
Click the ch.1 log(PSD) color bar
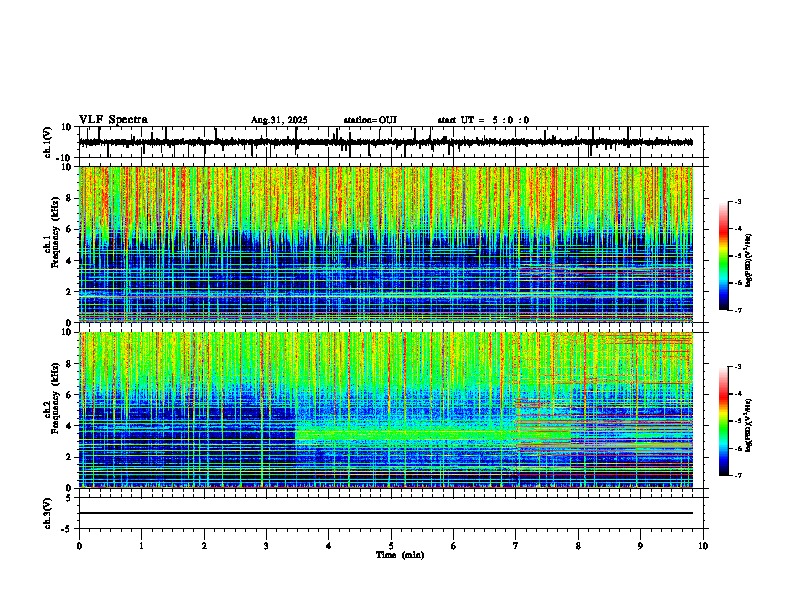point(724,256)
